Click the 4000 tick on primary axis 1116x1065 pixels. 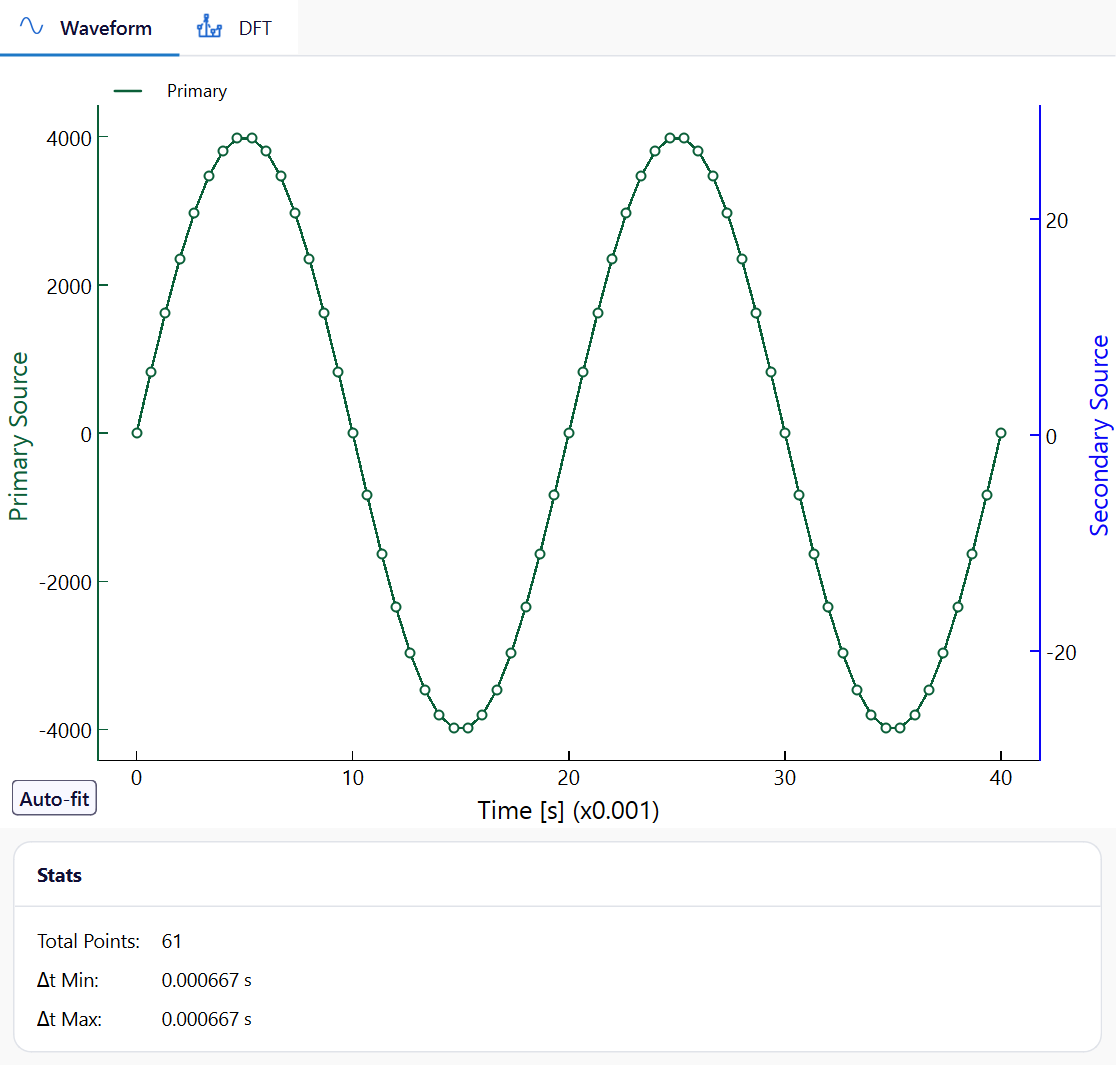(69, 138)
